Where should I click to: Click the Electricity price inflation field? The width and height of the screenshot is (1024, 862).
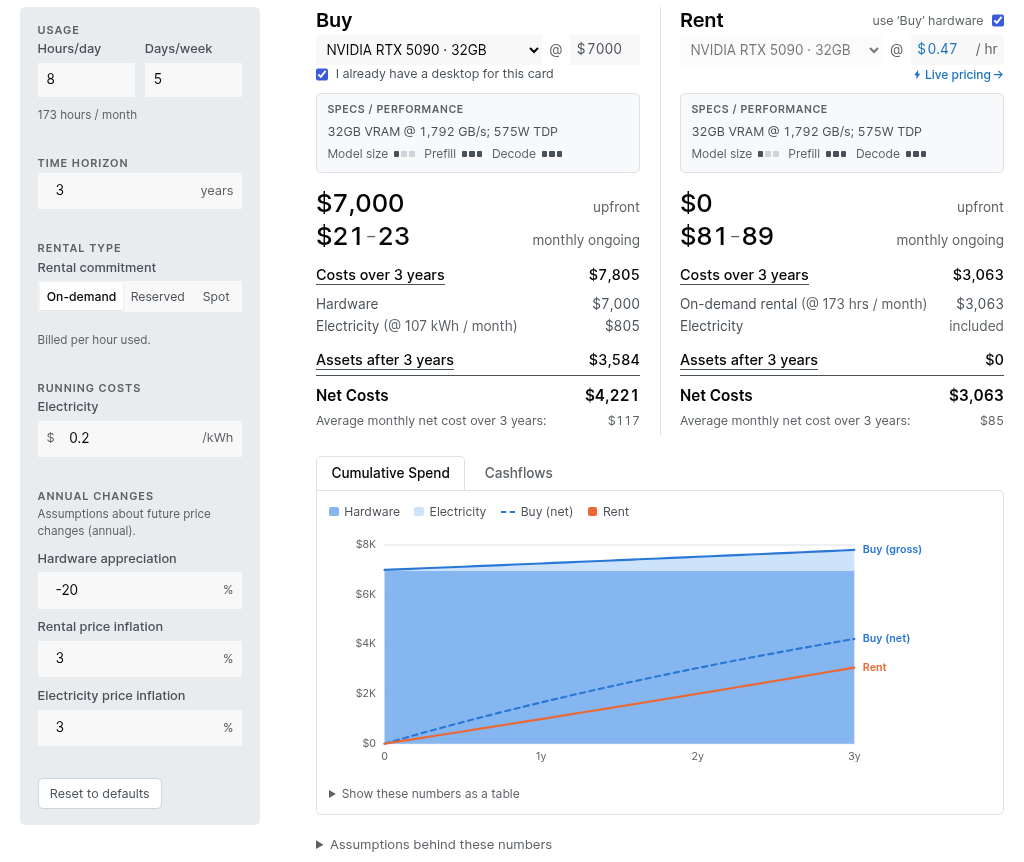click(x=140, y=727)
